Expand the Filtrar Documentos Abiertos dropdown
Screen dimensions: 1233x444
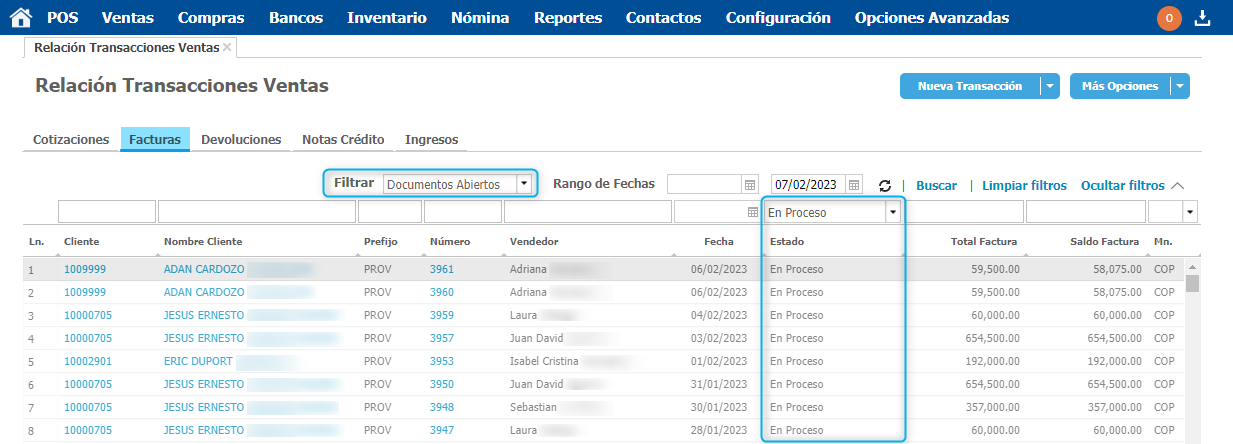point(523,184)
